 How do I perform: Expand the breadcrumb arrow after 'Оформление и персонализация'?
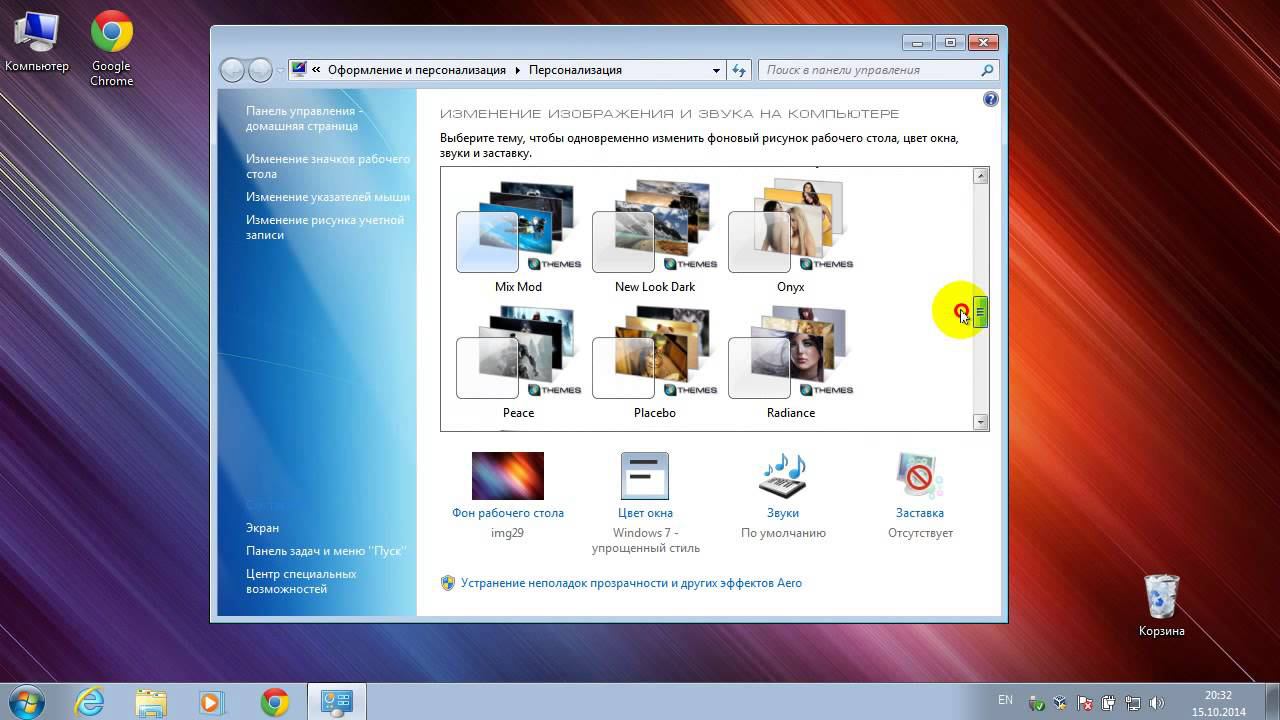pos(518,70)
